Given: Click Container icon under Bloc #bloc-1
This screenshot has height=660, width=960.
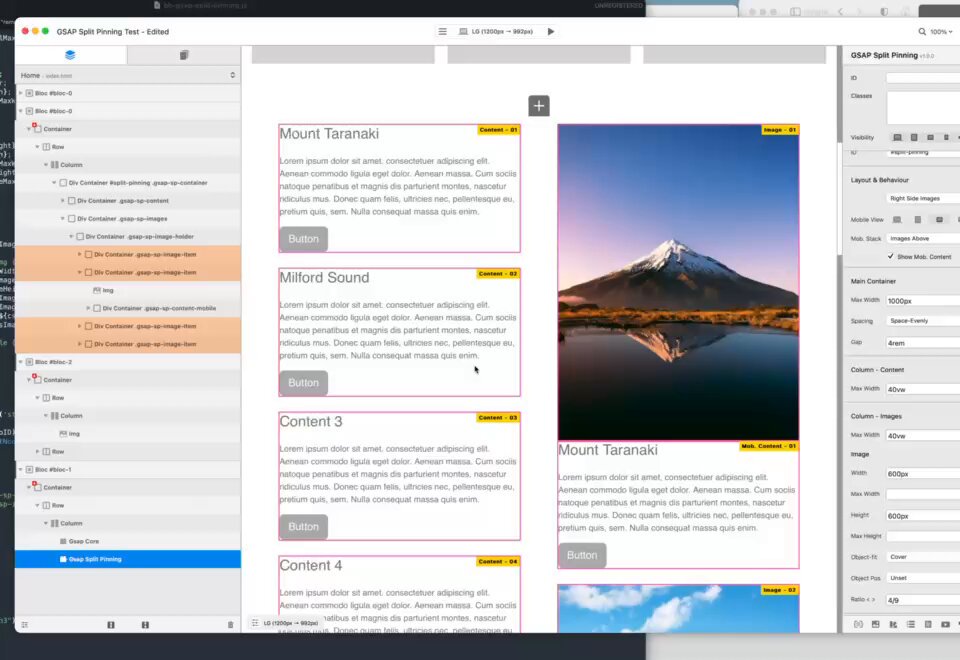Looking at the screenshot, I should [37, 487].
